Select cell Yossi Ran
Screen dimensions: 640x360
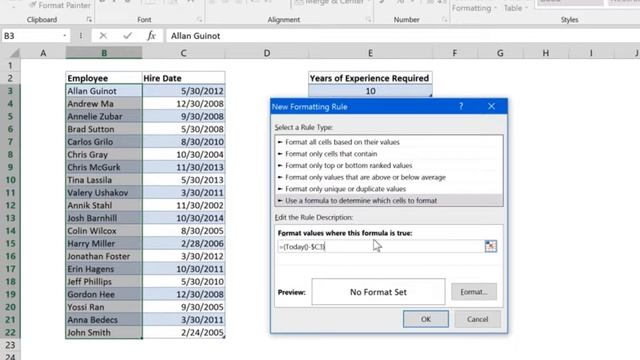(104, 307)
